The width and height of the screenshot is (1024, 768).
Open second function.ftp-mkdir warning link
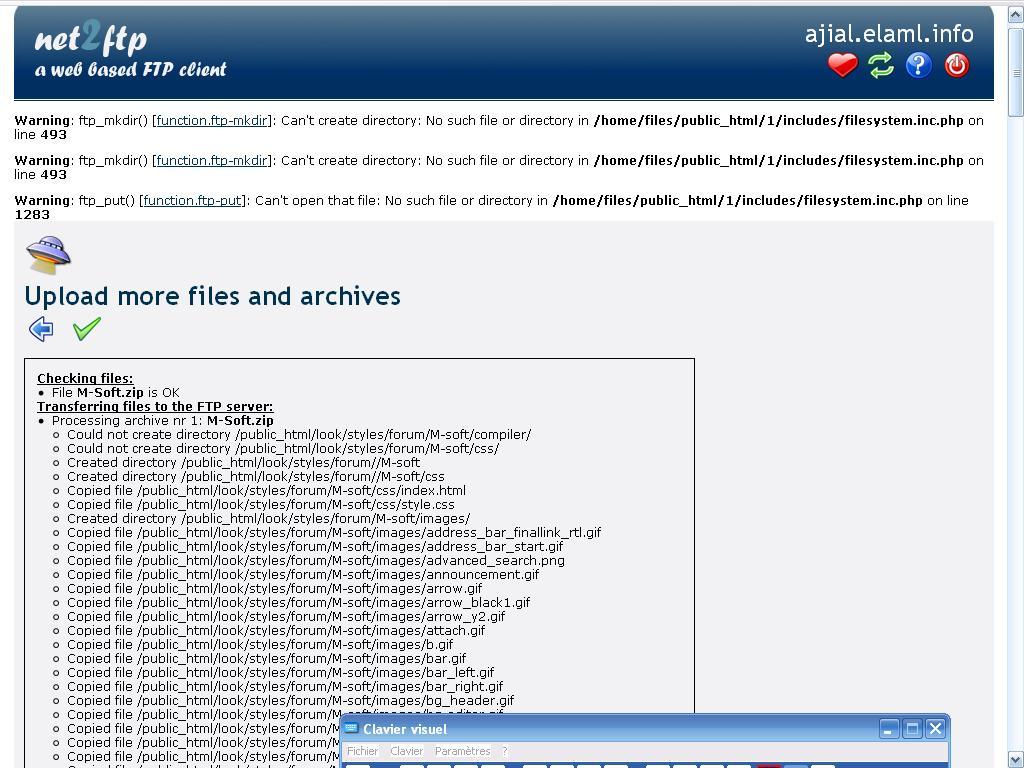pyautogui.click(x=212, y=161)
